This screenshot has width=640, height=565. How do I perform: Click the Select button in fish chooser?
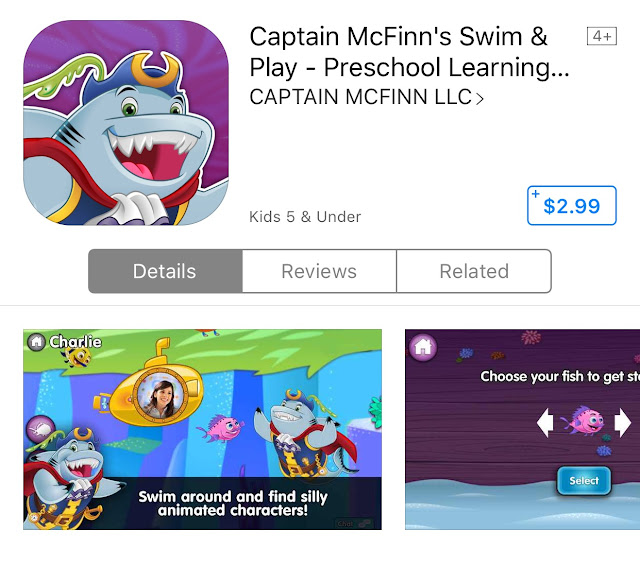pyautogui.click(x=584, y=480)
